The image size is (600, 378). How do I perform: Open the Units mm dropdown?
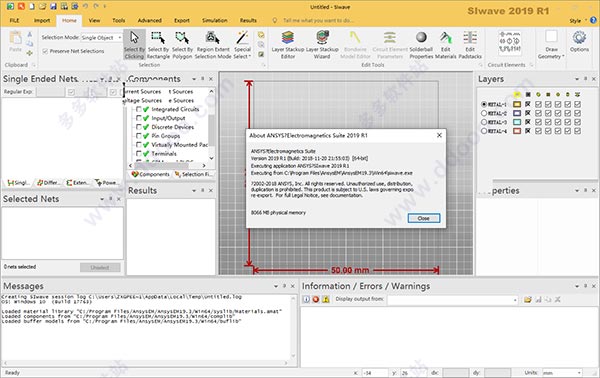click(x=562, y=372)
